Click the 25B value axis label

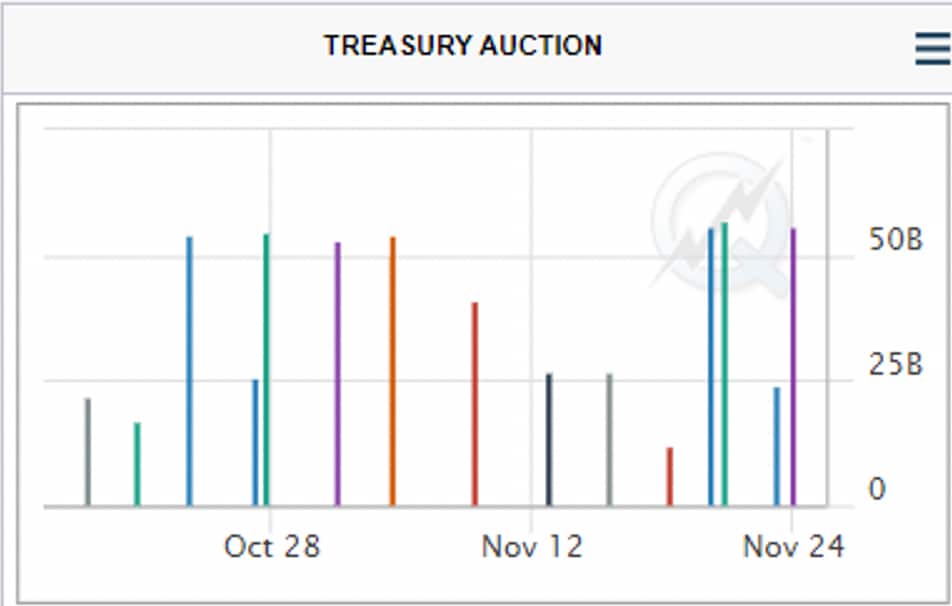coord(893,366)
